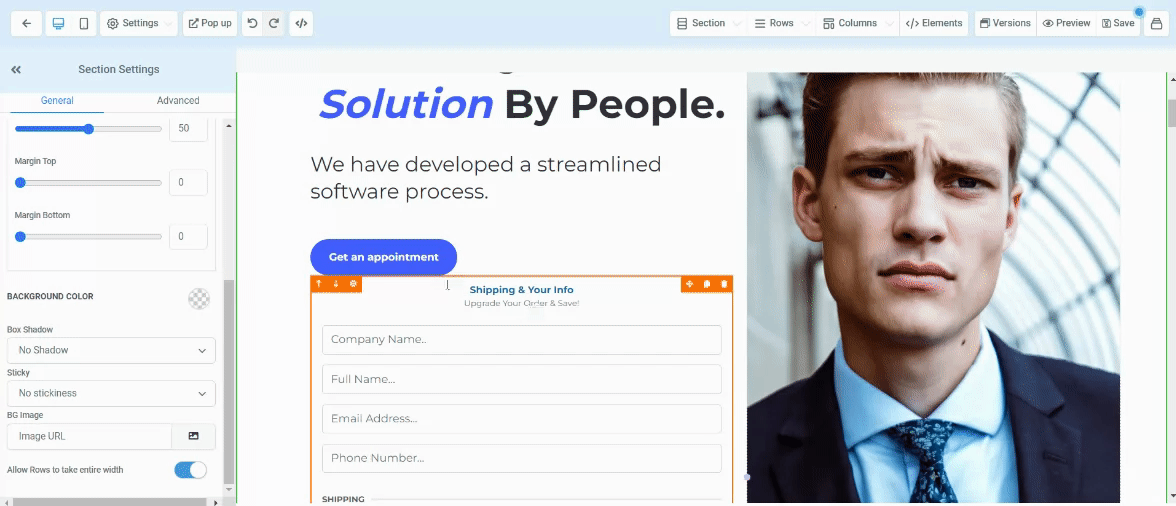Click the Company Name input field
The height and width of the screenshot is (506, 1176).
coord(521,340)
